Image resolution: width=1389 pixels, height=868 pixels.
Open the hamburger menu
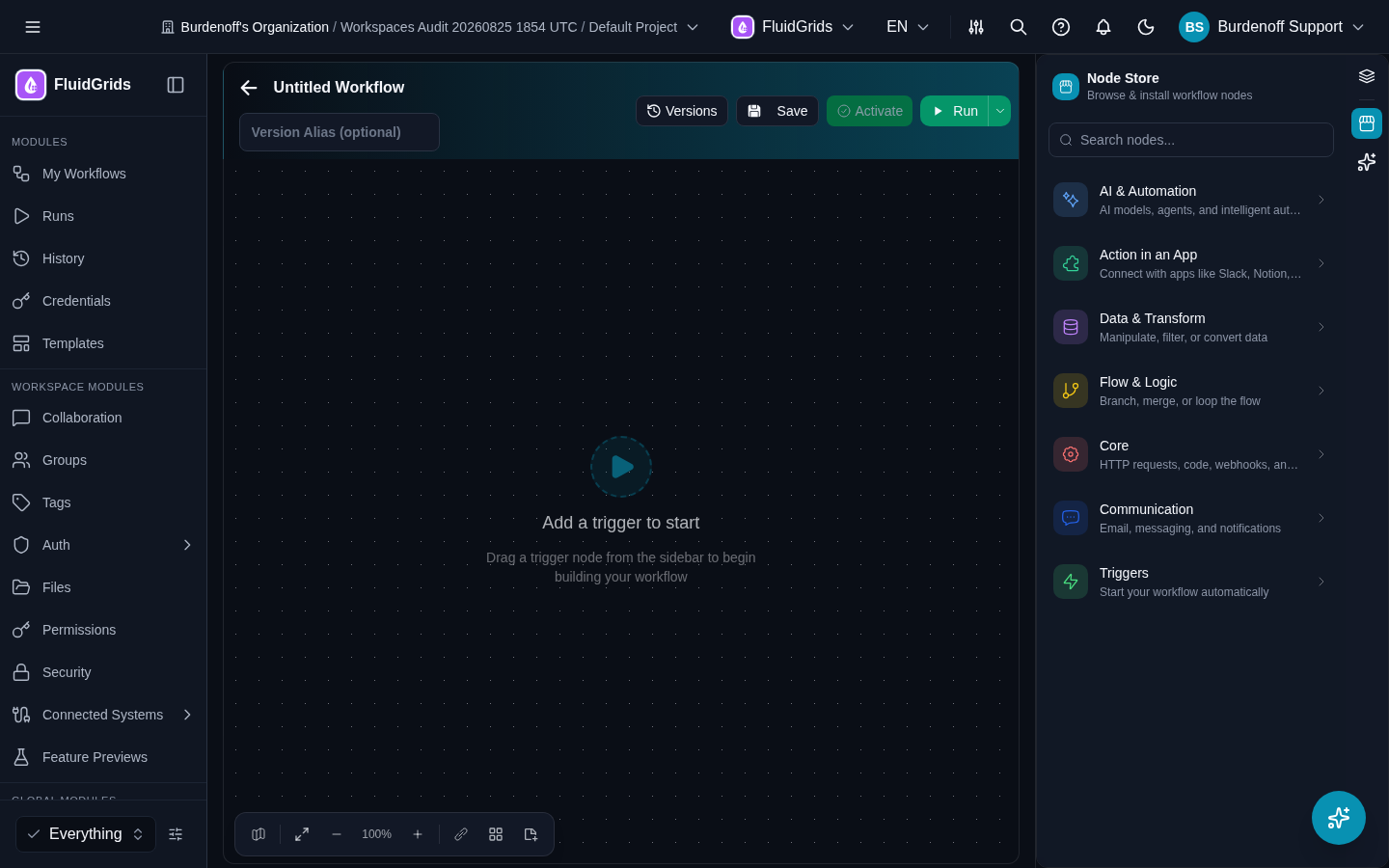tap(33, 27)
